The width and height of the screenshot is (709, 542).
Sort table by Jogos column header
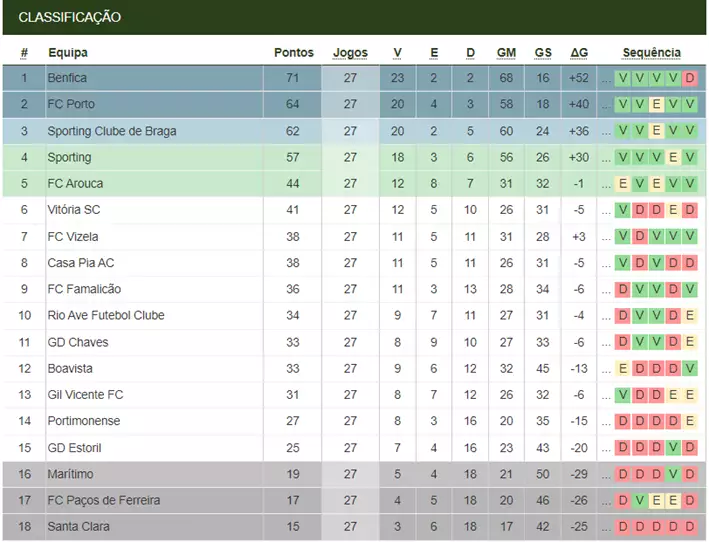point(350,53)
